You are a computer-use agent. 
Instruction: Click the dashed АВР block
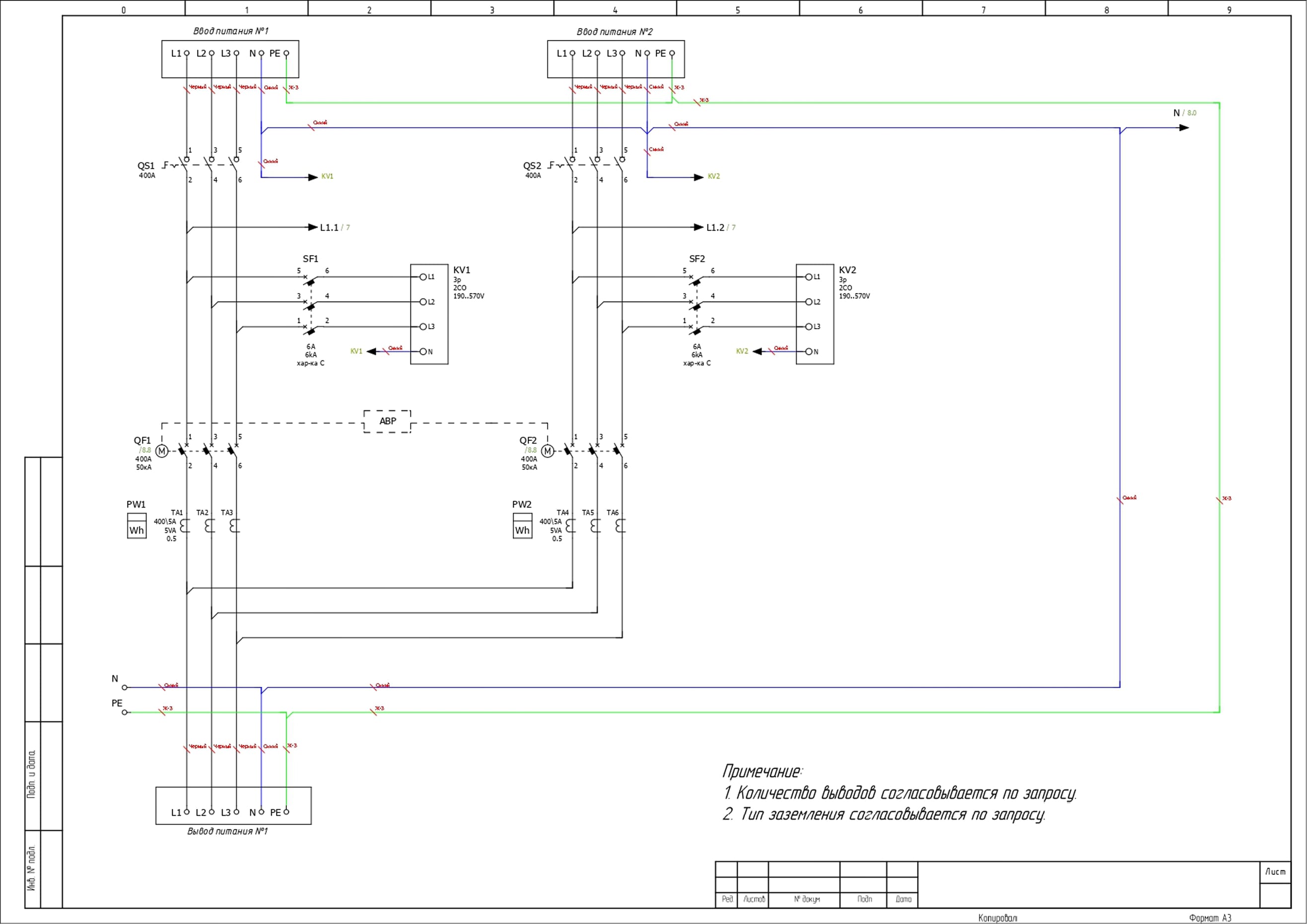point(387,421)
